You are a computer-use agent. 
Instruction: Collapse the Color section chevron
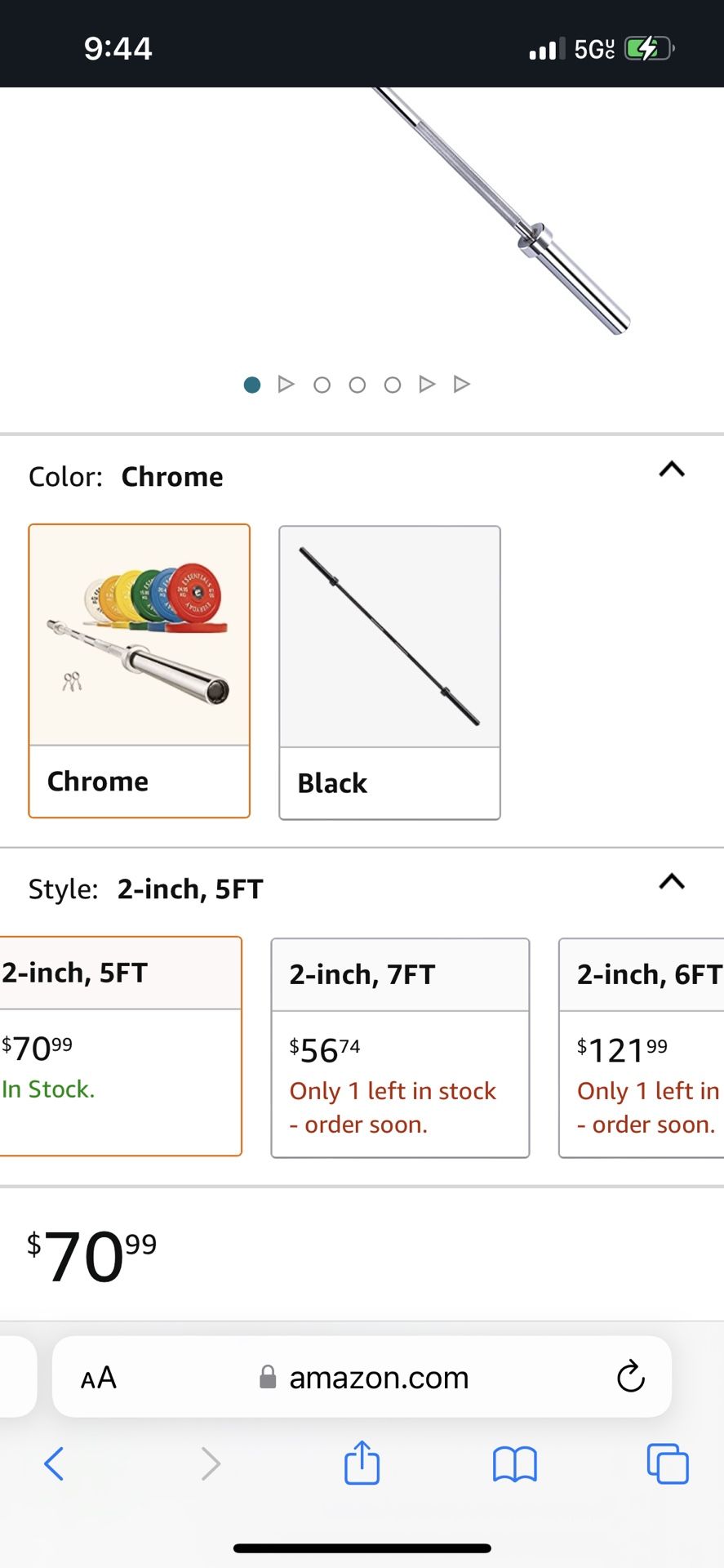pyautogui.click(x=672, y=469)
